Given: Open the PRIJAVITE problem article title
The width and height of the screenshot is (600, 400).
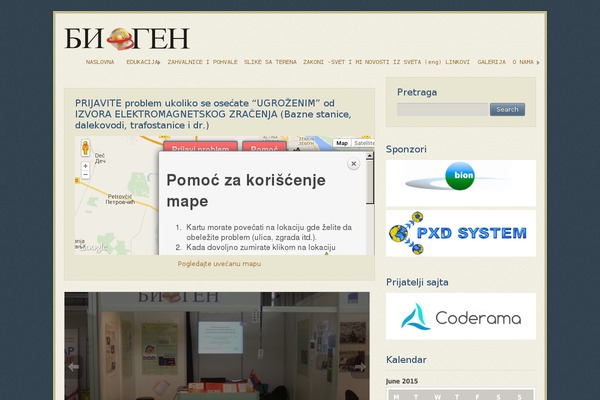Looking at the screenshot, I should 213,114.
